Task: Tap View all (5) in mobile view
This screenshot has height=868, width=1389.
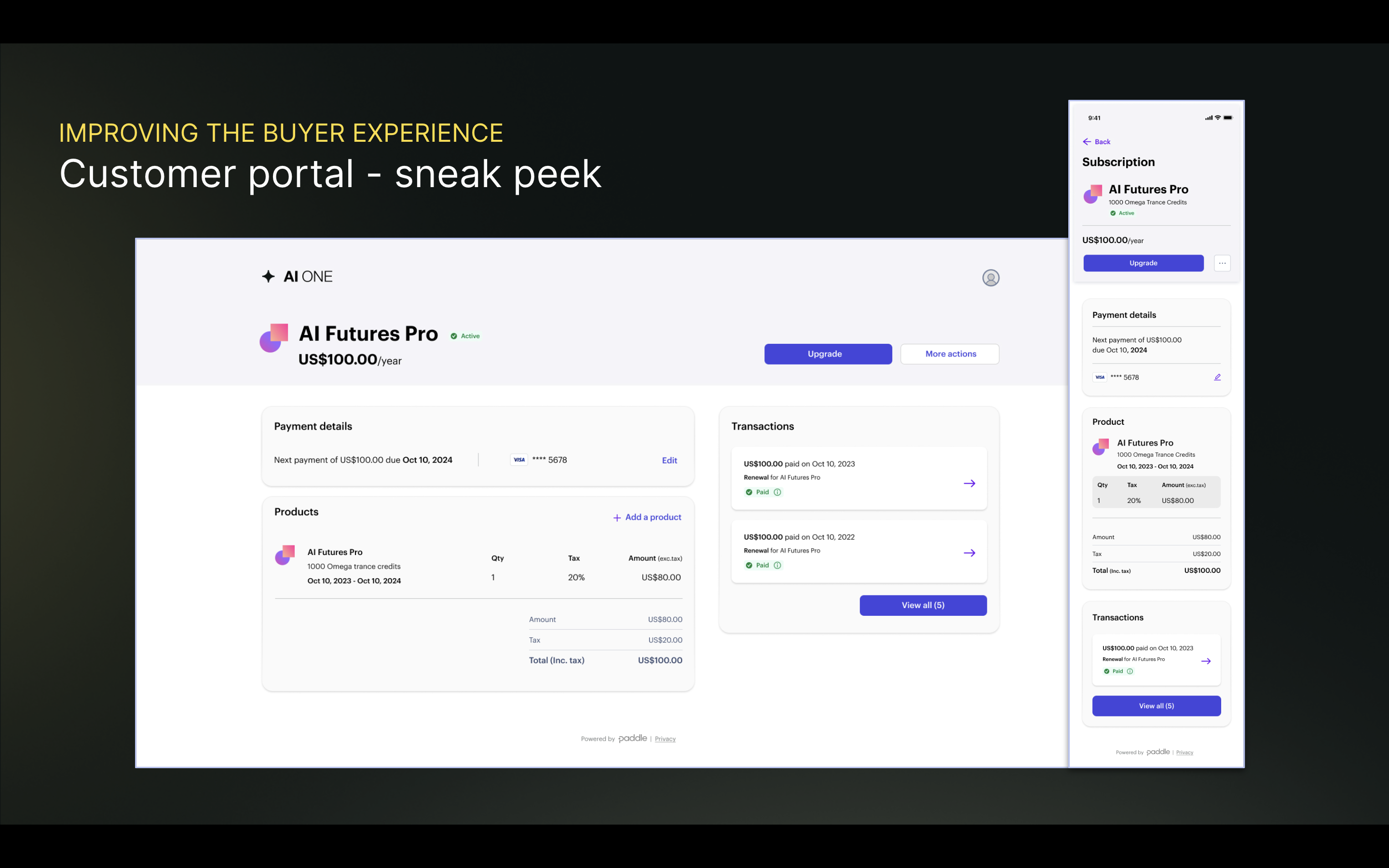Action: pos(1156,706)
